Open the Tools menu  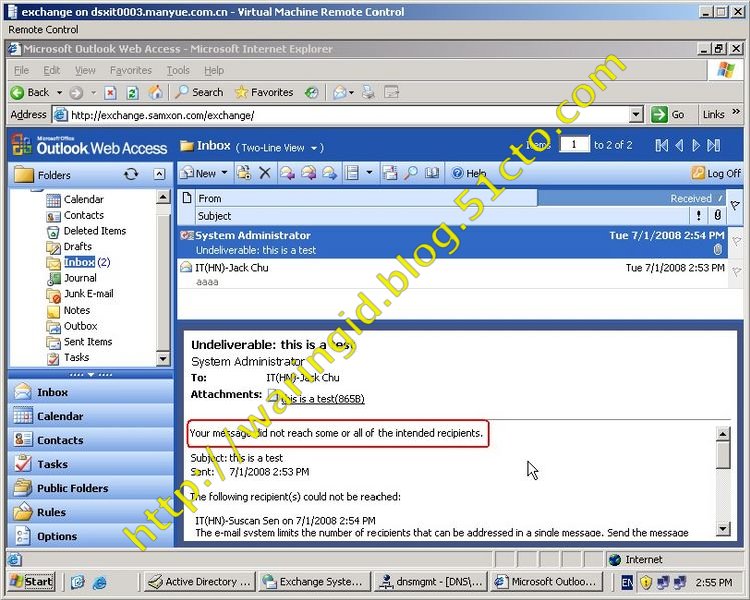tap(178, 71)
